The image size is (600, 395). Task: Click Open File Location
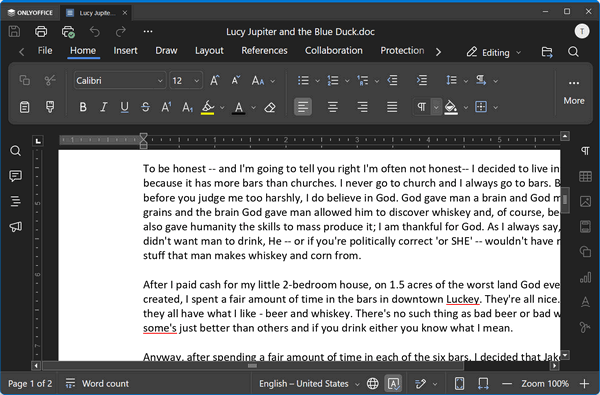[x=547, y=52]
